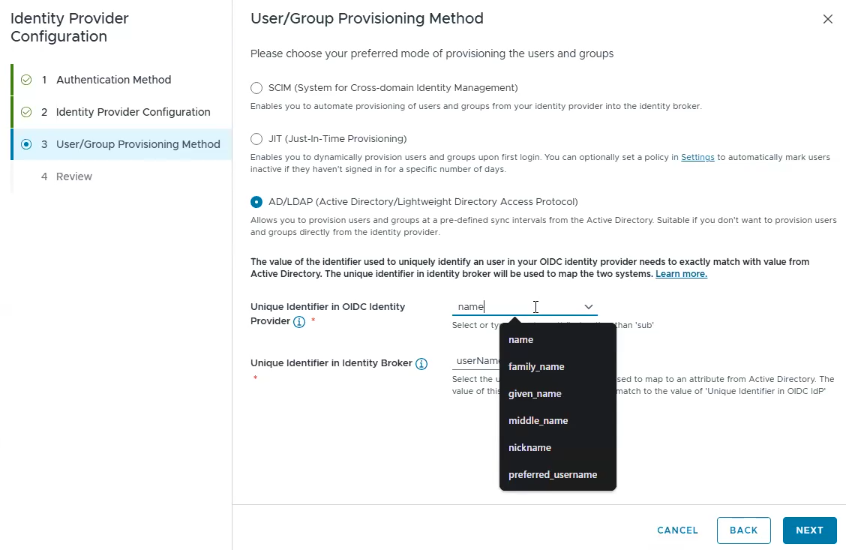Open the Learn more link
The width and height of the screenshot is (846, 550).
point(681,274)
